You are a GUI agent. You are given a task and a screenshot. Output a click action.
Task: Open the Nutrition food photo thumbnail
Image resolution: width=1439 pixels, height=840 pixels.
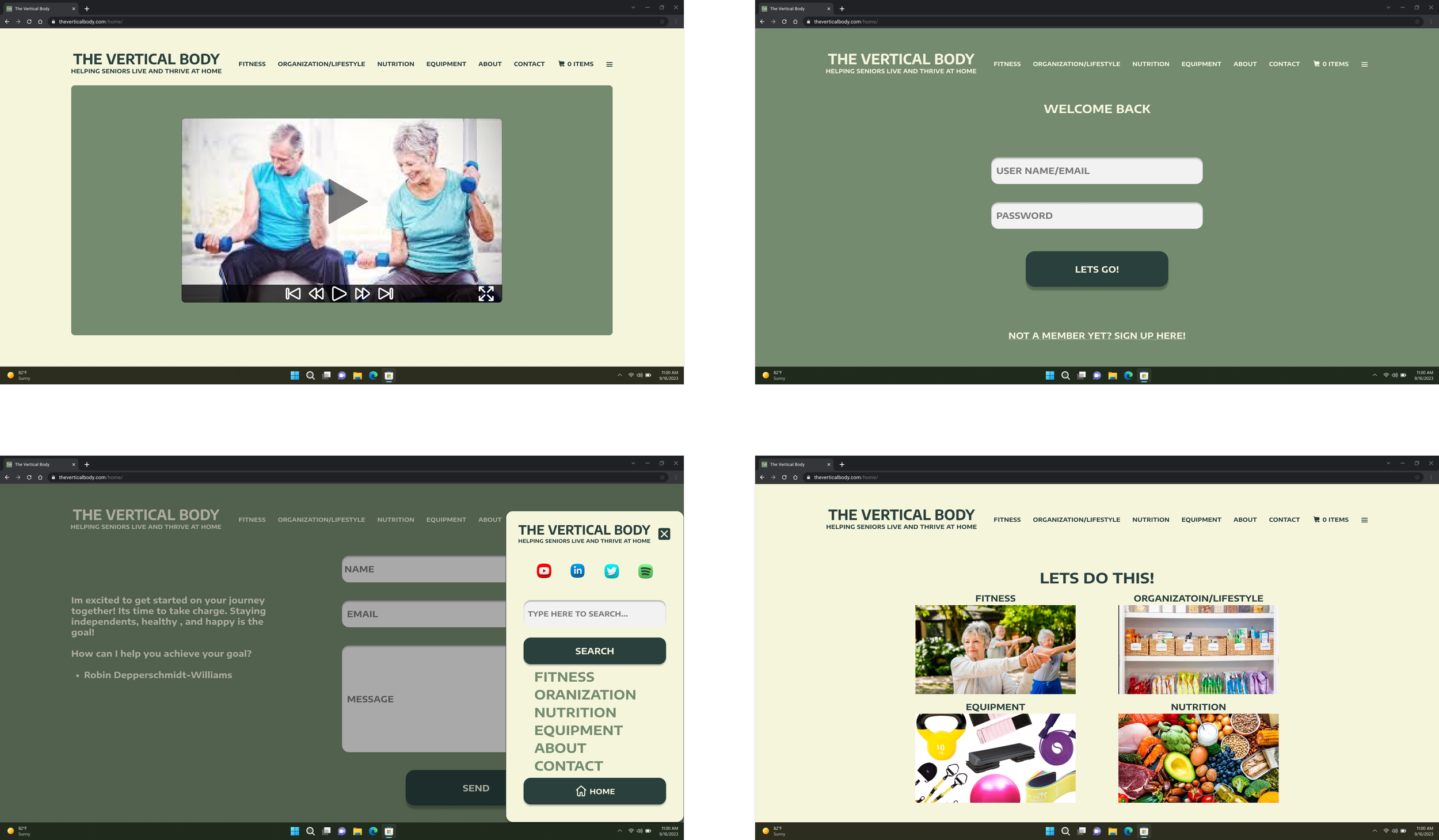tap(1198, 758)
